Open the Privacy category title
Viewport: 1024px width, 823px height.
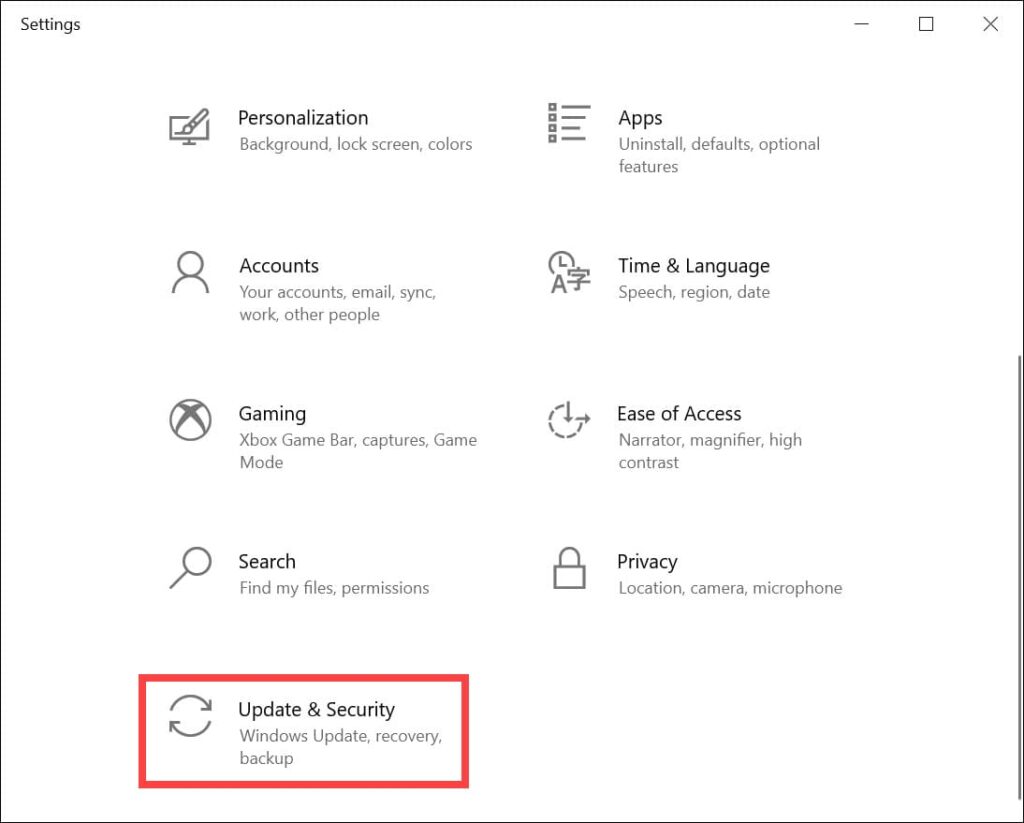(647, 562)
